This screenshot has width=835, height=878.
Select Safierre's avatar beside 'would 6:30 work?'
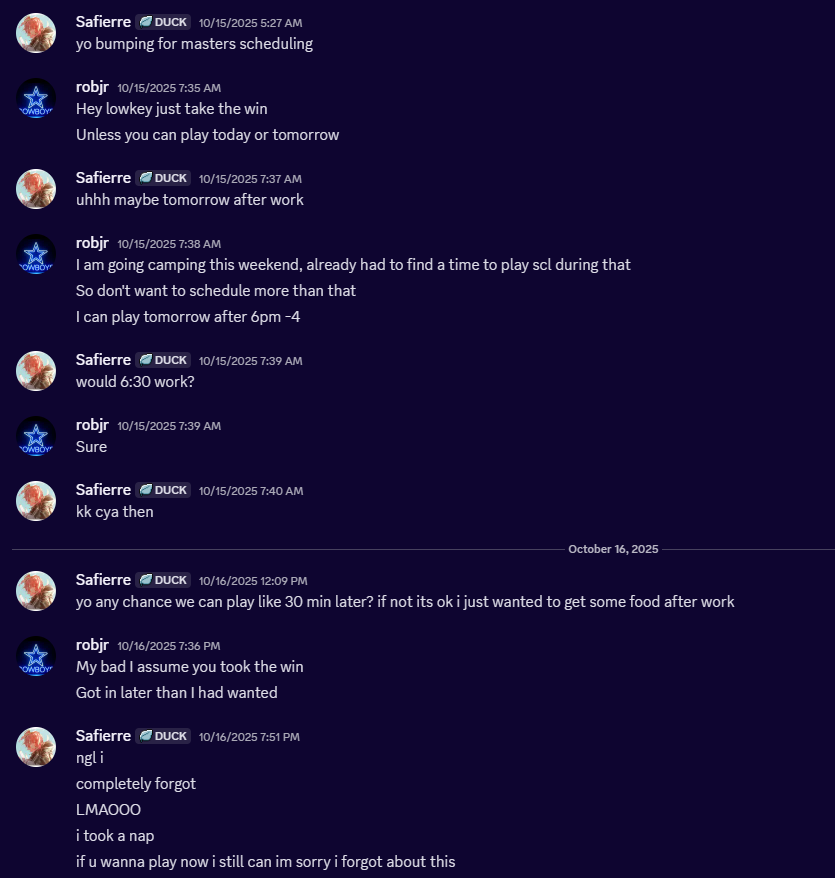36,371
